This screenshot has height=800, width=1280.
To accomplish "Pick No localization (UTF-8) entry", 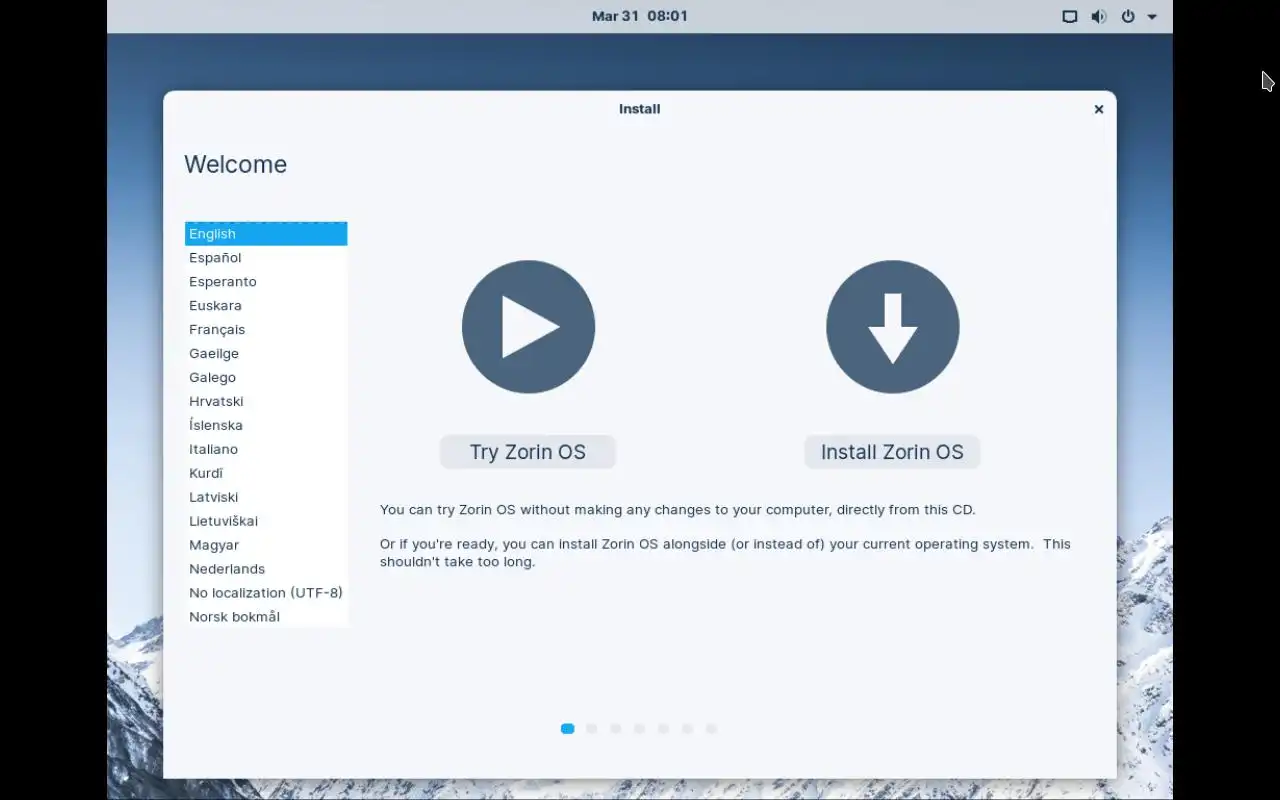I will pyautogui.click(x=266, y=594).
